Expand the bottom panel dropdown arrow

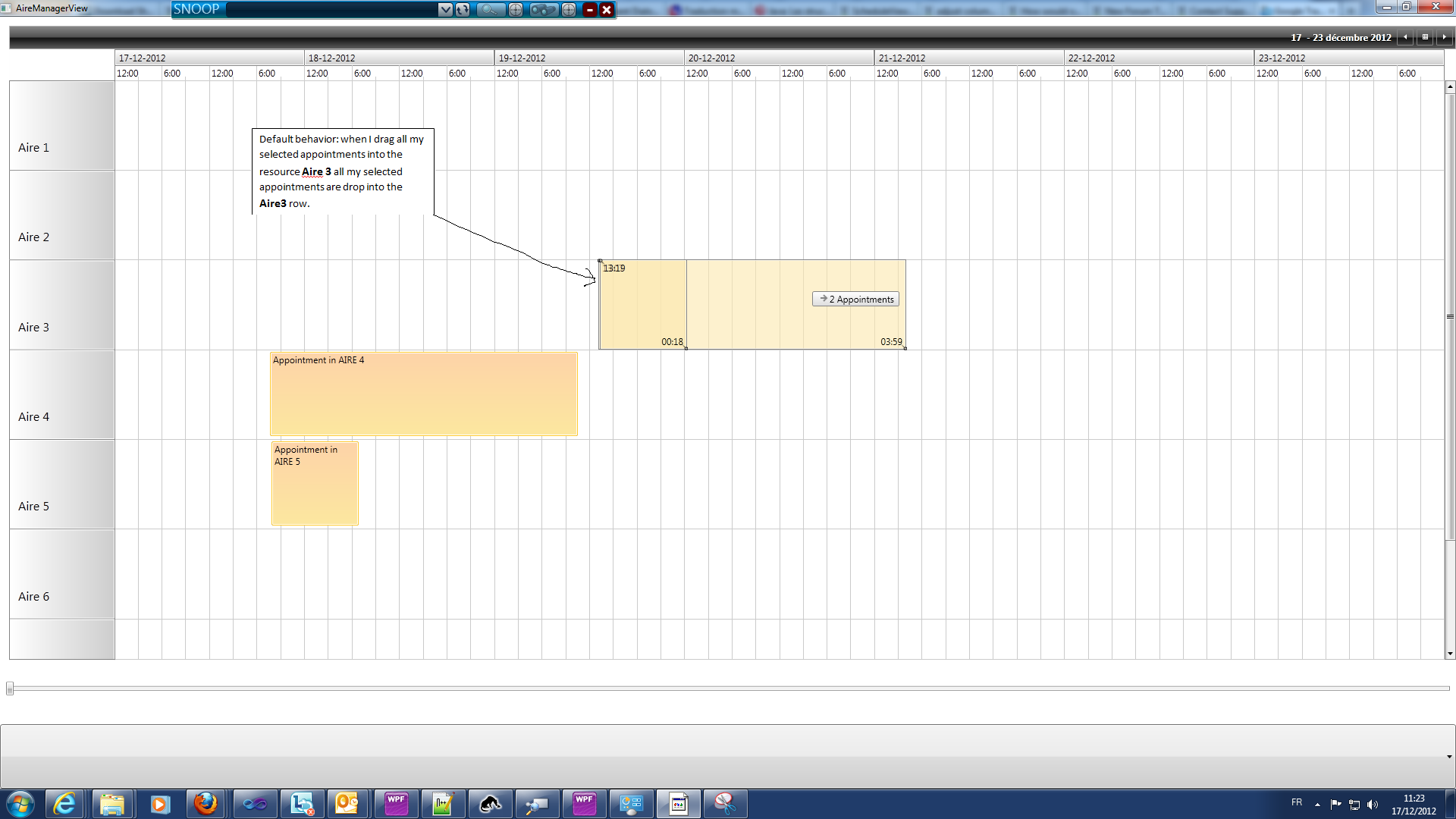[x=1448, y=757]
